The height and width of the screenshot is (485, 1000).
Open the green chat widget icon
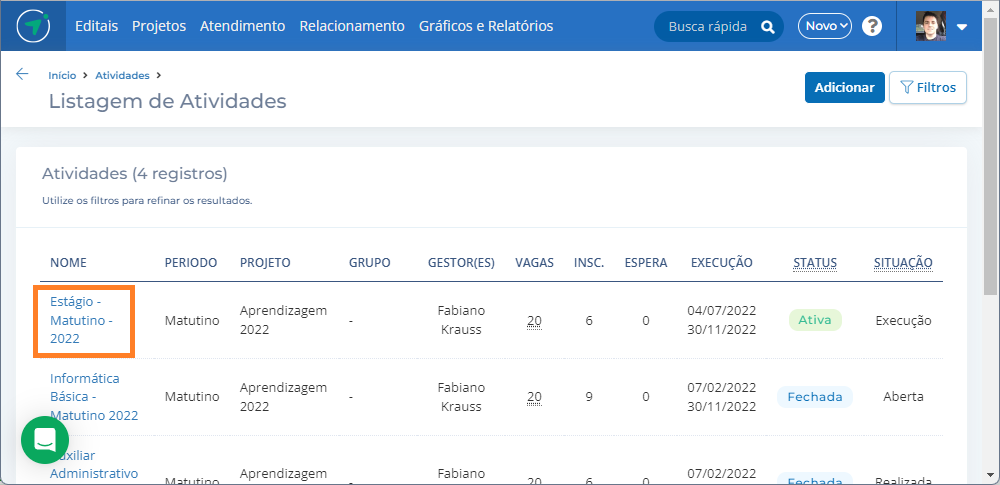click(45, 440)
